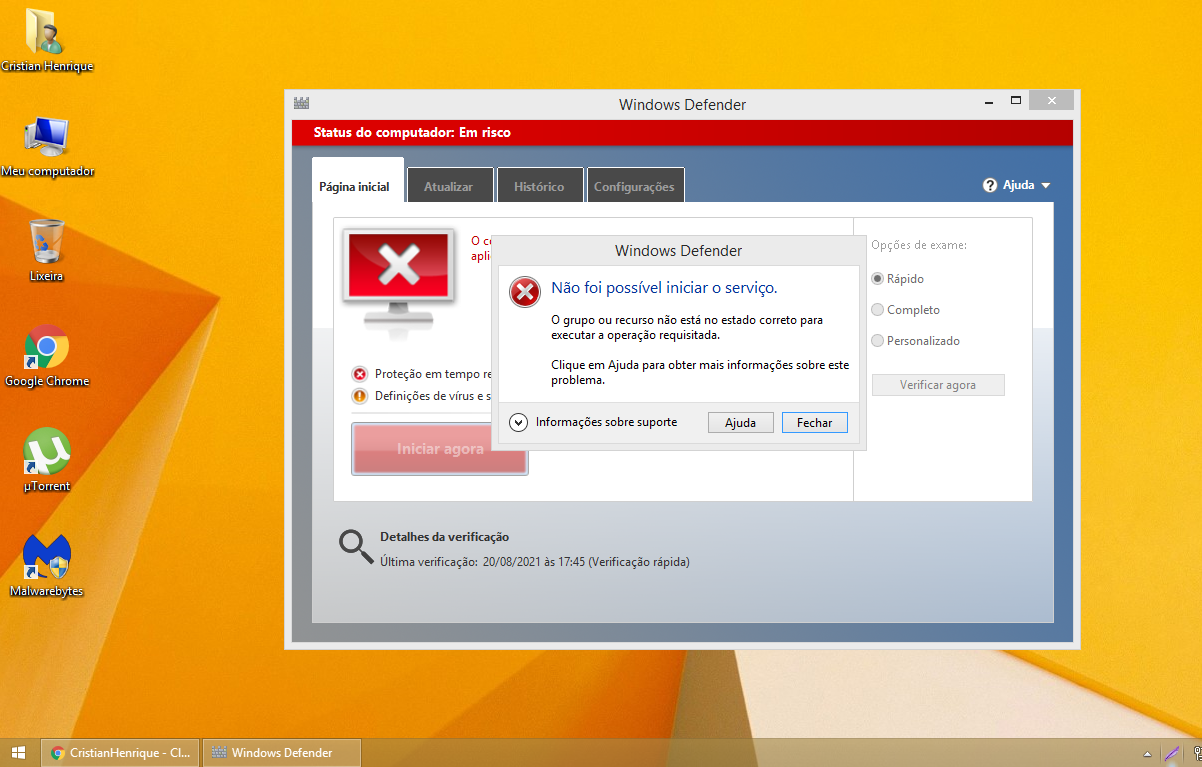Click the Detalhes da verificação heading
The height and width of the screenshot is (767, 1202).
pos(444,537)
